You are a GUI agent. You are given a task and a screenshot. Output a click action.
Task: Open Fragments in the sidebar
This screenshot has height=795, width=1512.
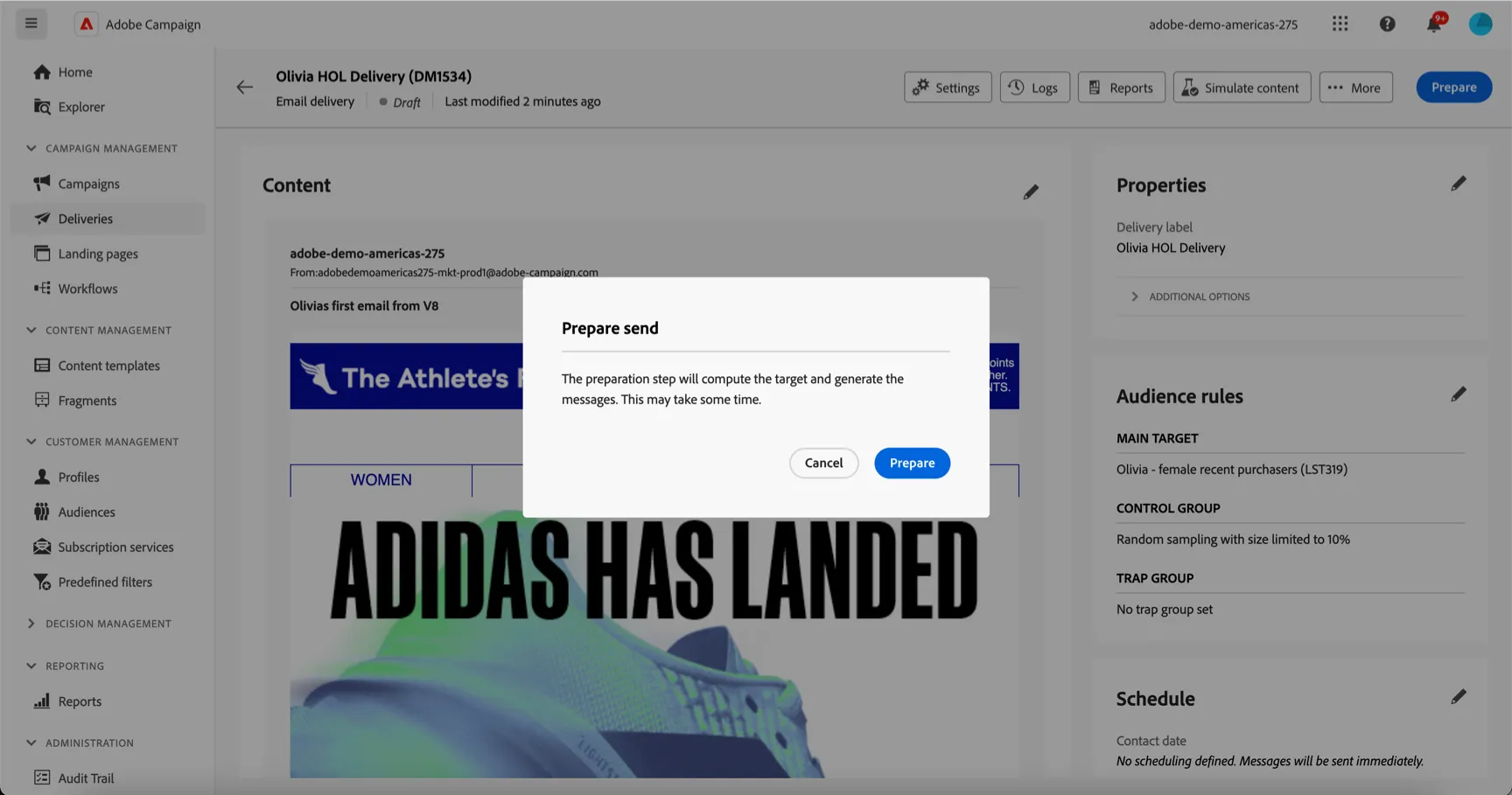click(108, 401)
